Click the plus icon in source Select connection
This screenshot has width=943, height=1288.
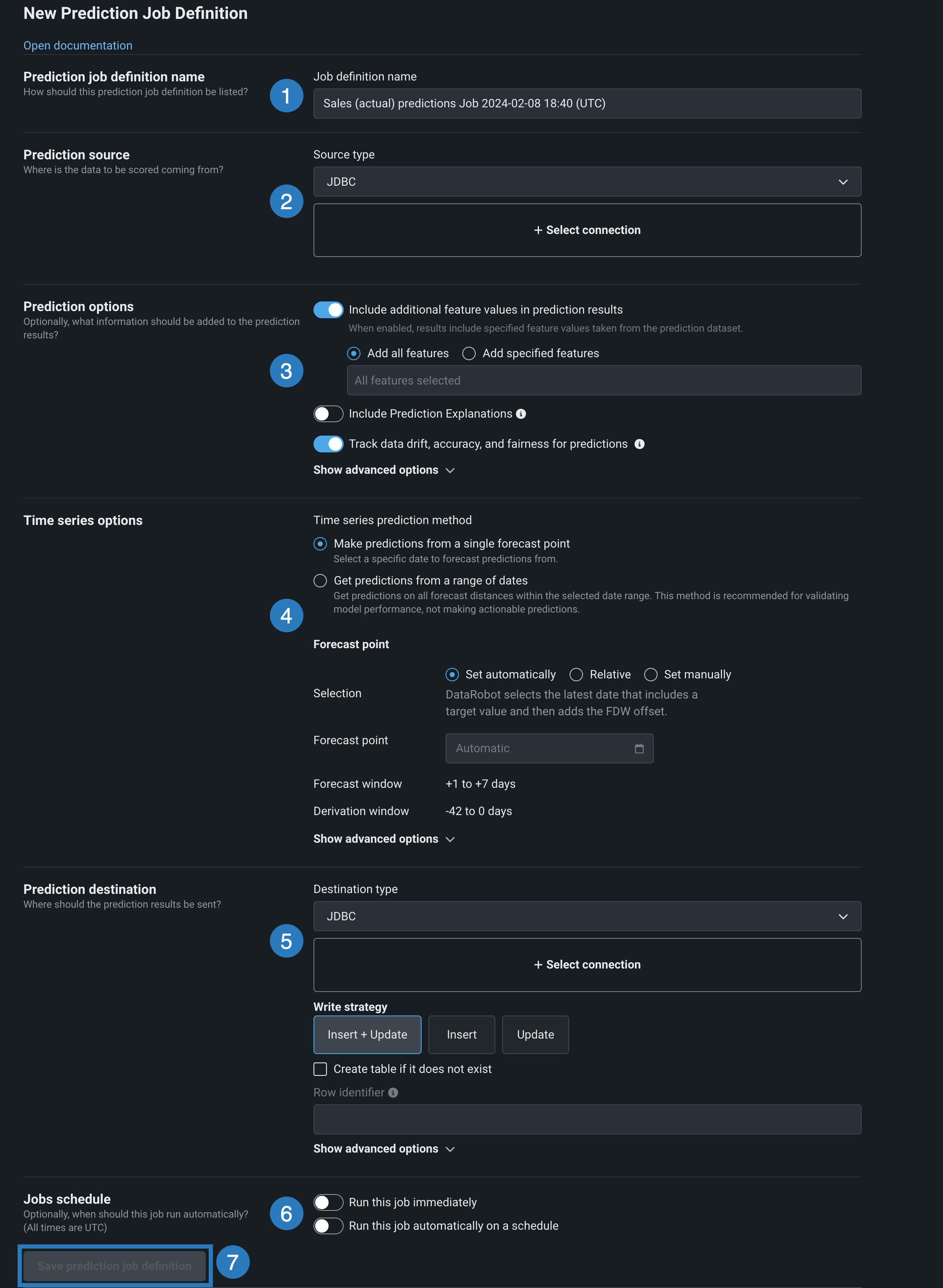(x=538, y=230)
